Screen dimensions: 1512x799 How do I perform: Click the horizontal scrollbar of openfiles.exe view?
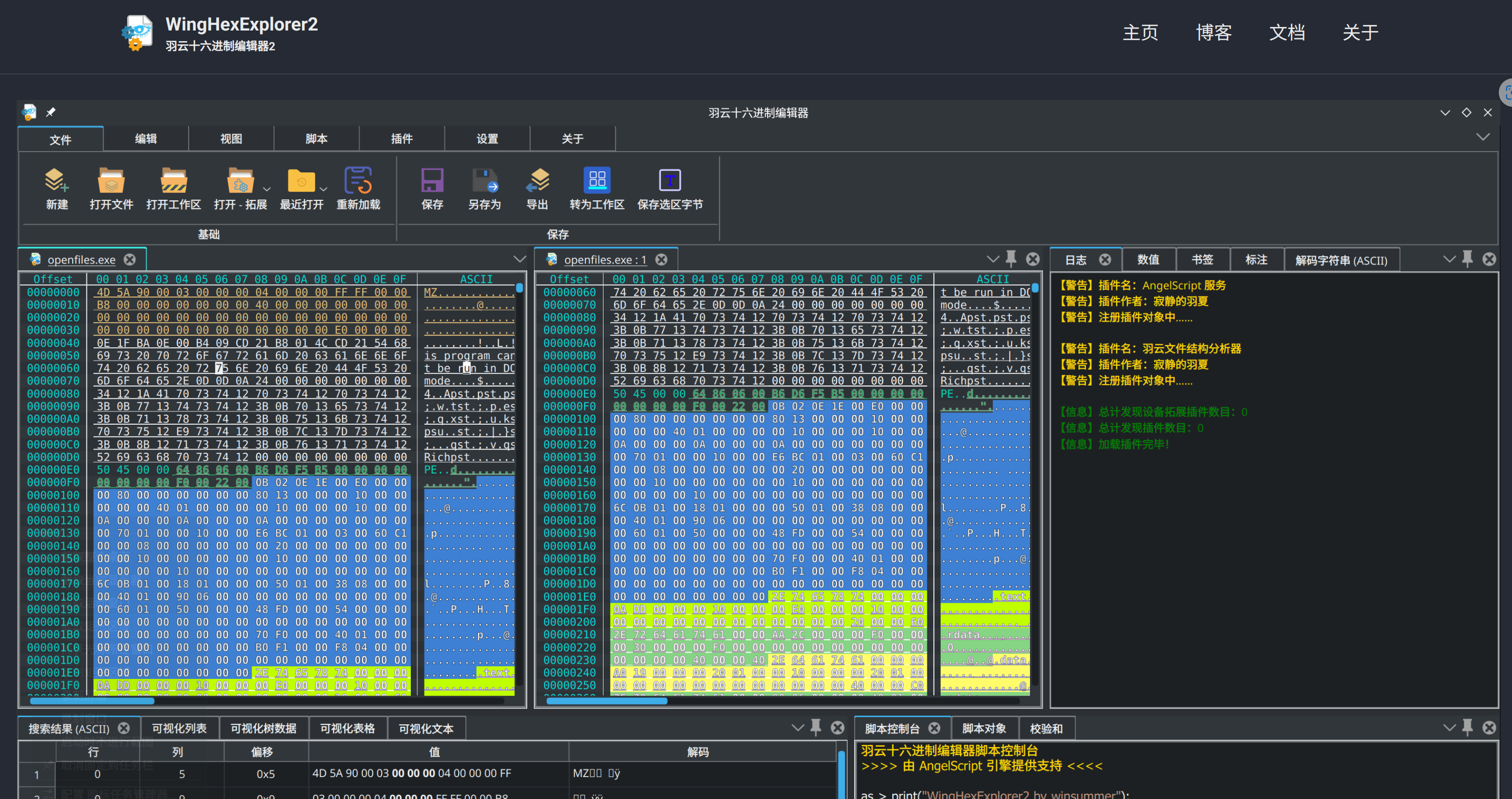(267, 701)
